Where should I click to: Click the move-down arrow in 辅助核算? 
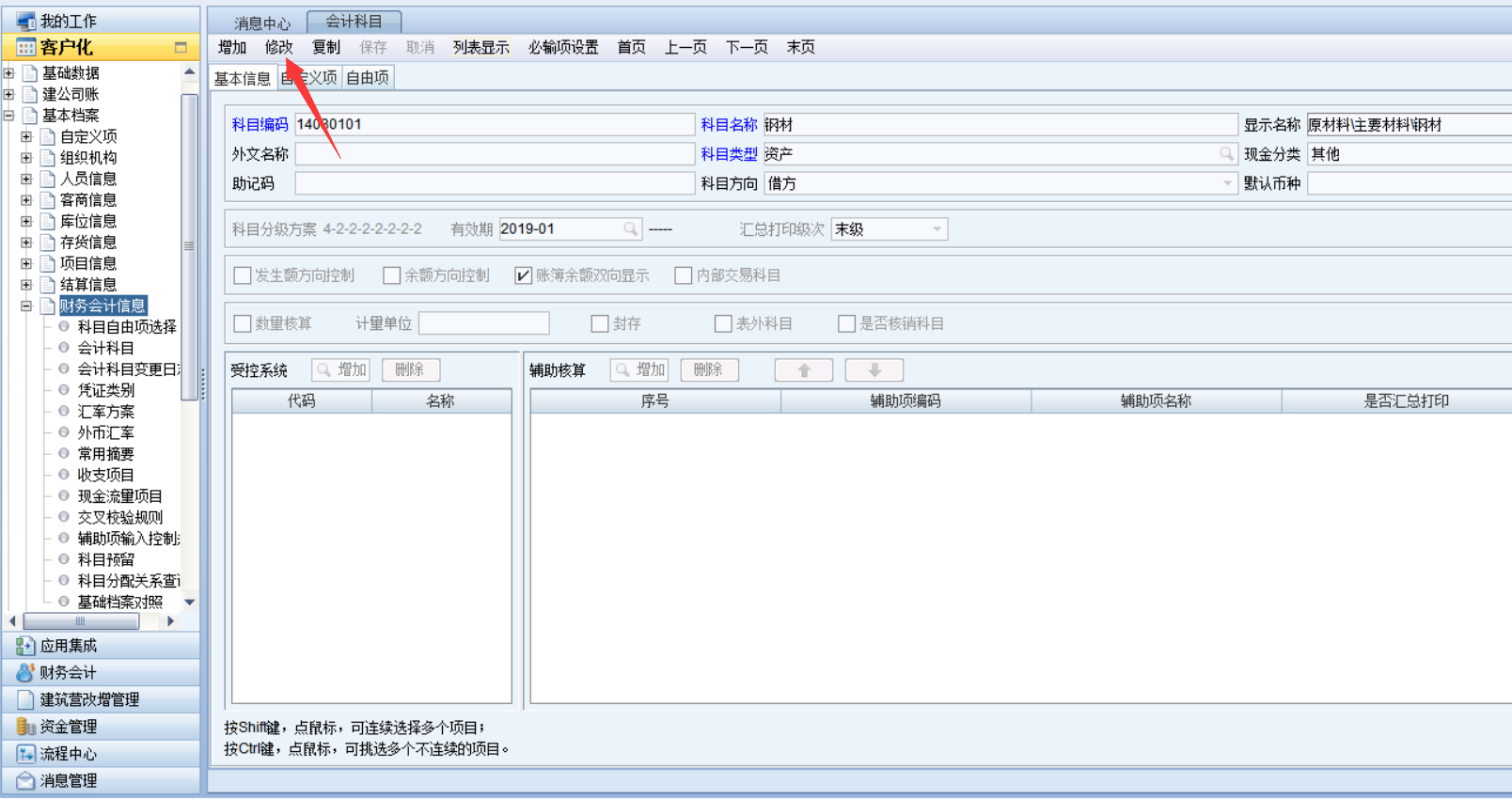pyautogui.click(x=874, y=370)
